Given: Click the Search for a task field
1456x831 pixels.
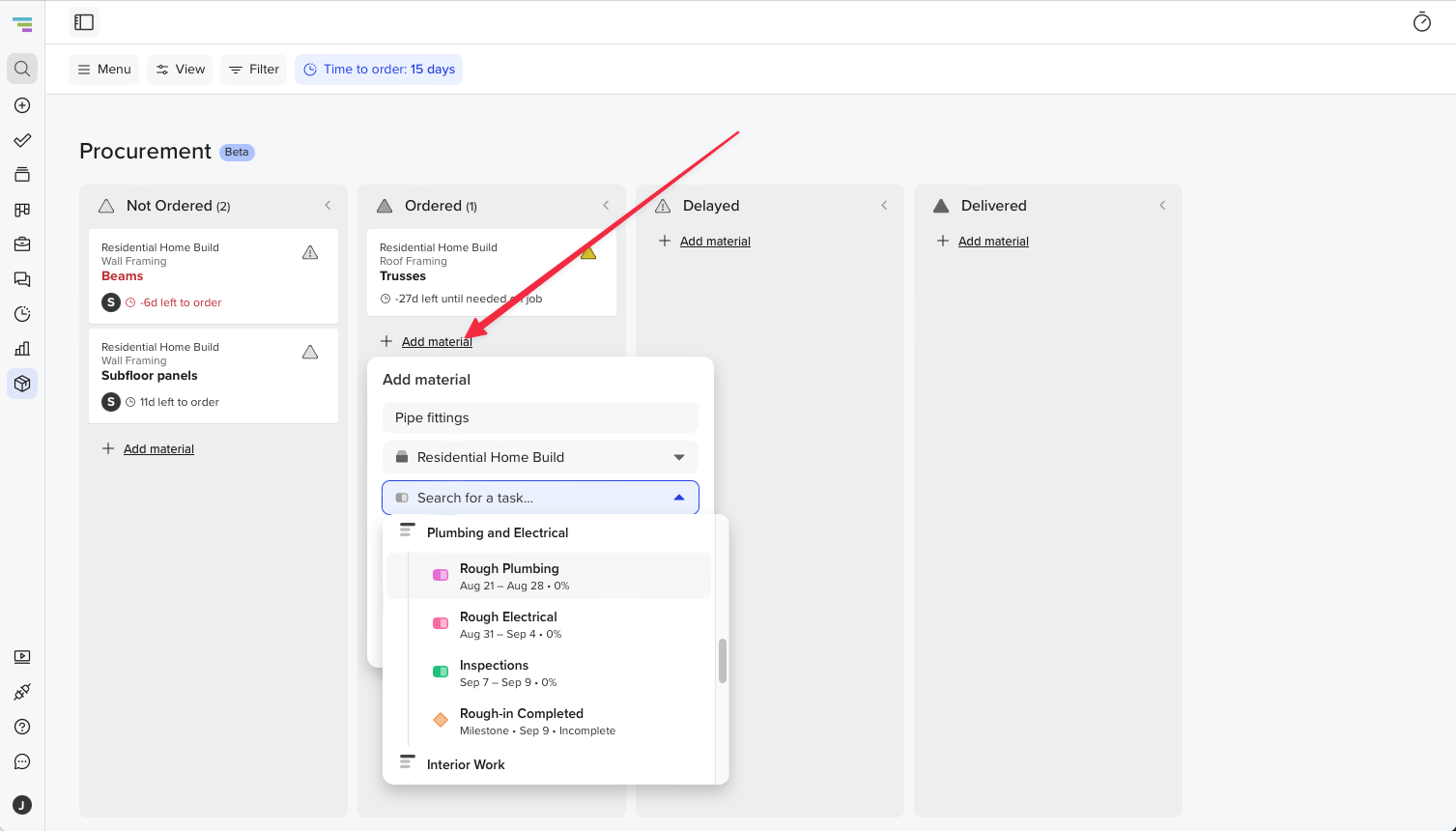Looking at the screenshot, I should pyautogui.click(x=540, y=498).
